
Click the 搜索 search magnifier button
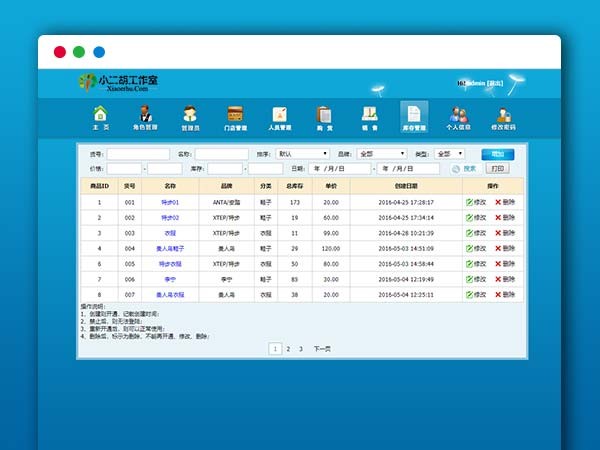(x=463, y=169)
